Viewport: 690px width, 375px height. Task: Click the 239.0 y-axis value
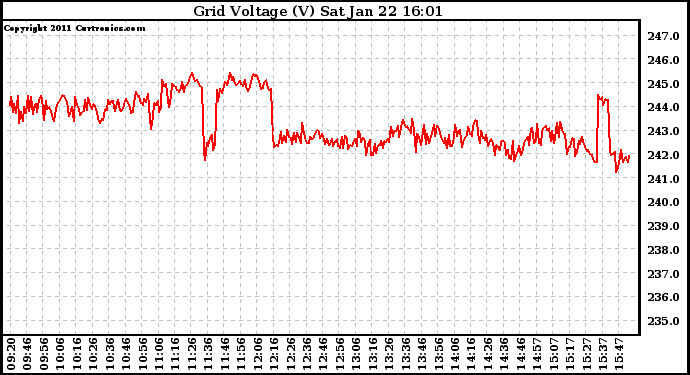663,226
